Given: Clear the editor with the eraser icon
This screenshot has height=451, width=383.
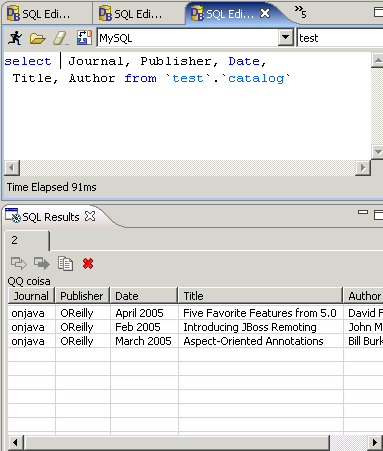Looking at the screenshot, I should click(61, 38).
